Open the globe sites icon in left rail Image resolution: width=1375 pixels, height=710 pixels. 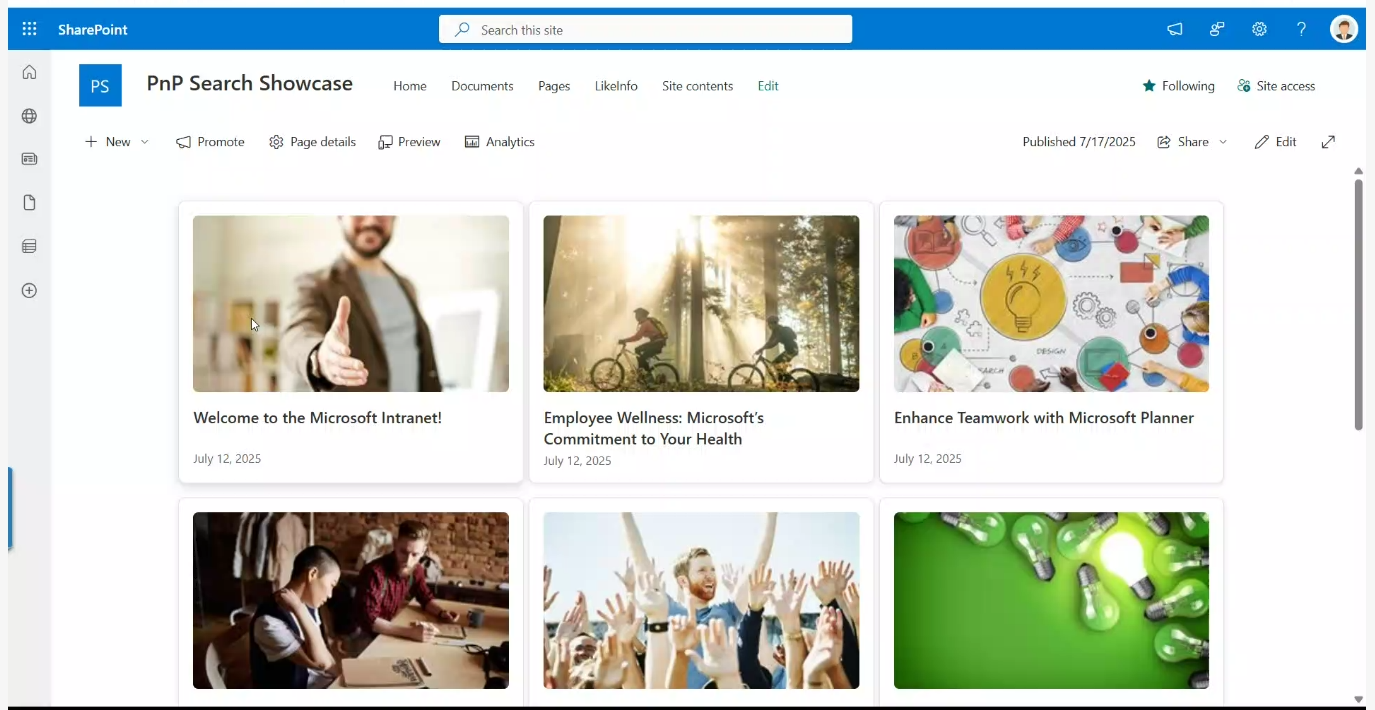(x=29, y=116)
